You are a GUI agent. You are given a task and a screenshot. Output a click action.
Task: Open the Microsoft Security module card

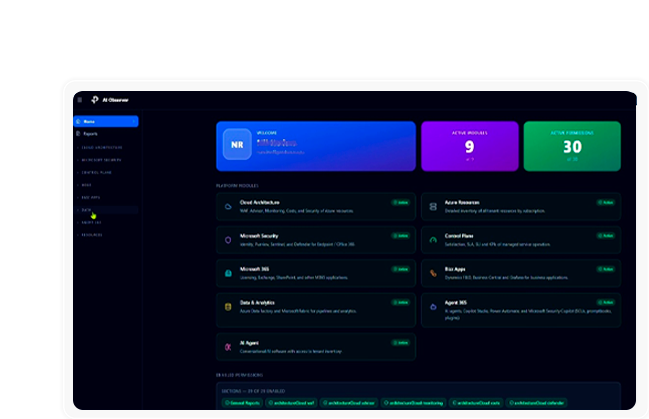coord(316,240)
